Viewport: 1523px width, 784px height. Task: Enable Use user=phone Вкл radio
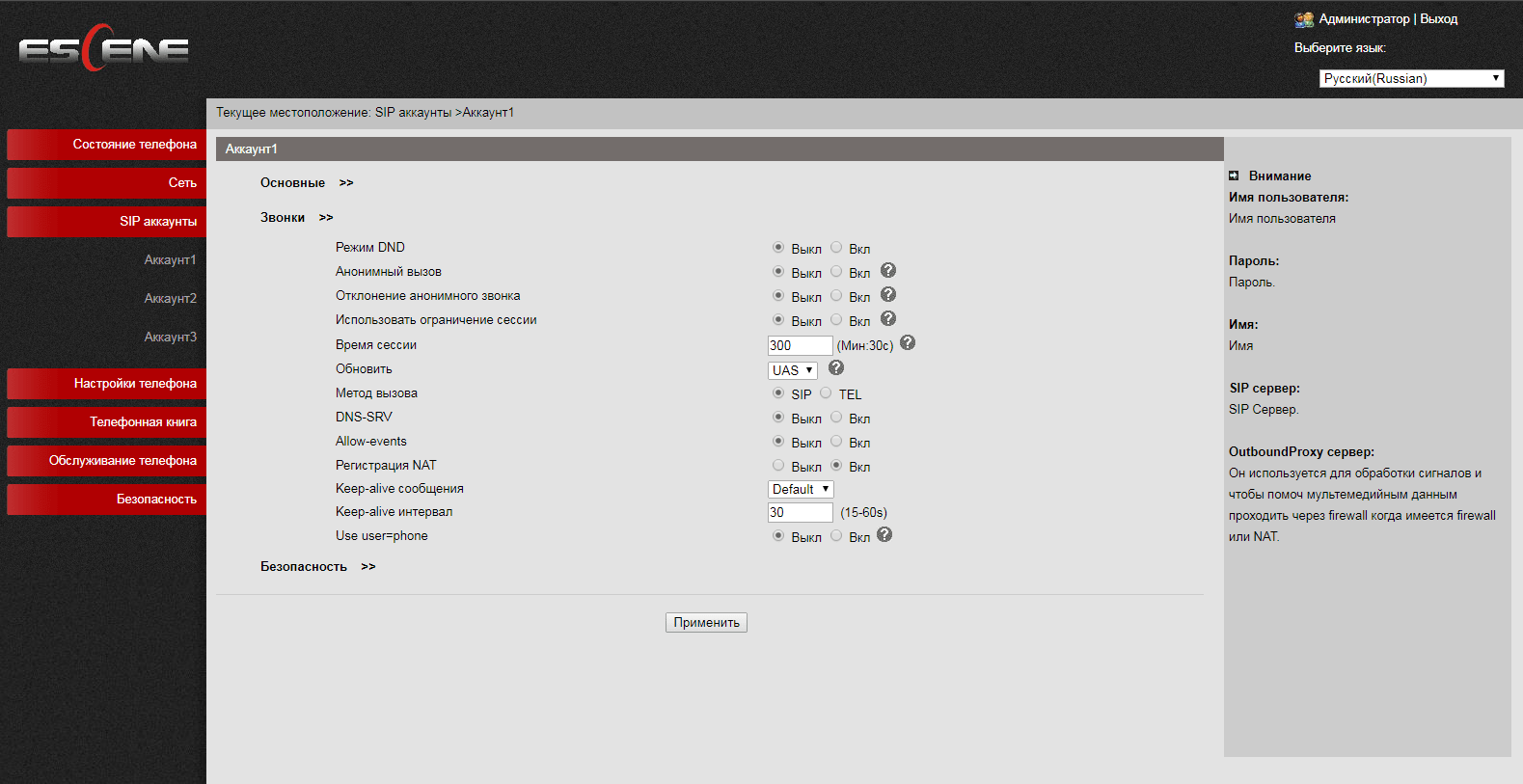pyautogui.click(x=836, y=536)
